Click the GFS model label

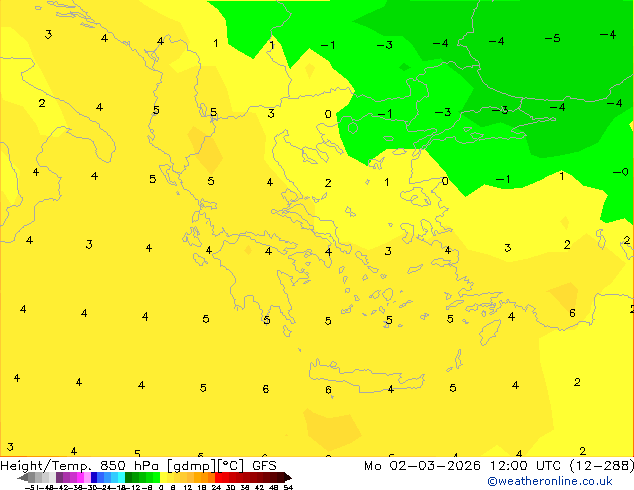coord(264,466)
